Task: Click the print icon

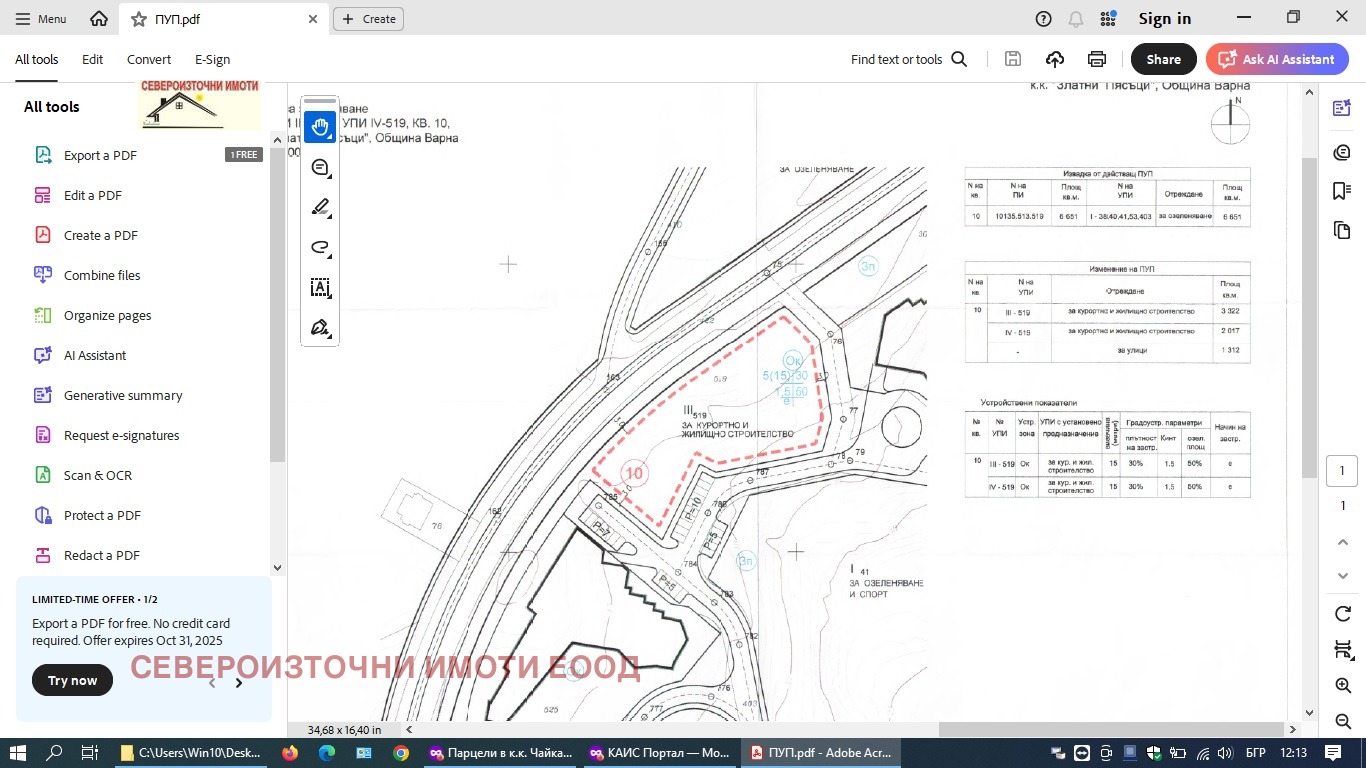Action: (1097, 59)
